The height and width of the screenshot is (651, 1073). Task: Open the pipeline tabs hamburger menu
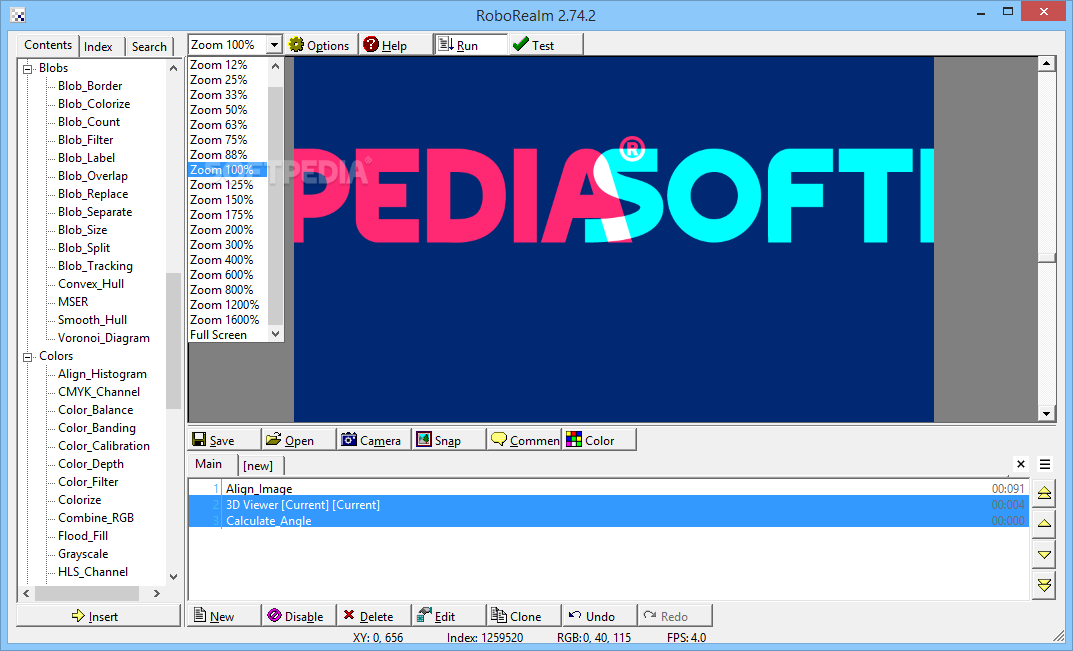click(x=1045, y=464)
